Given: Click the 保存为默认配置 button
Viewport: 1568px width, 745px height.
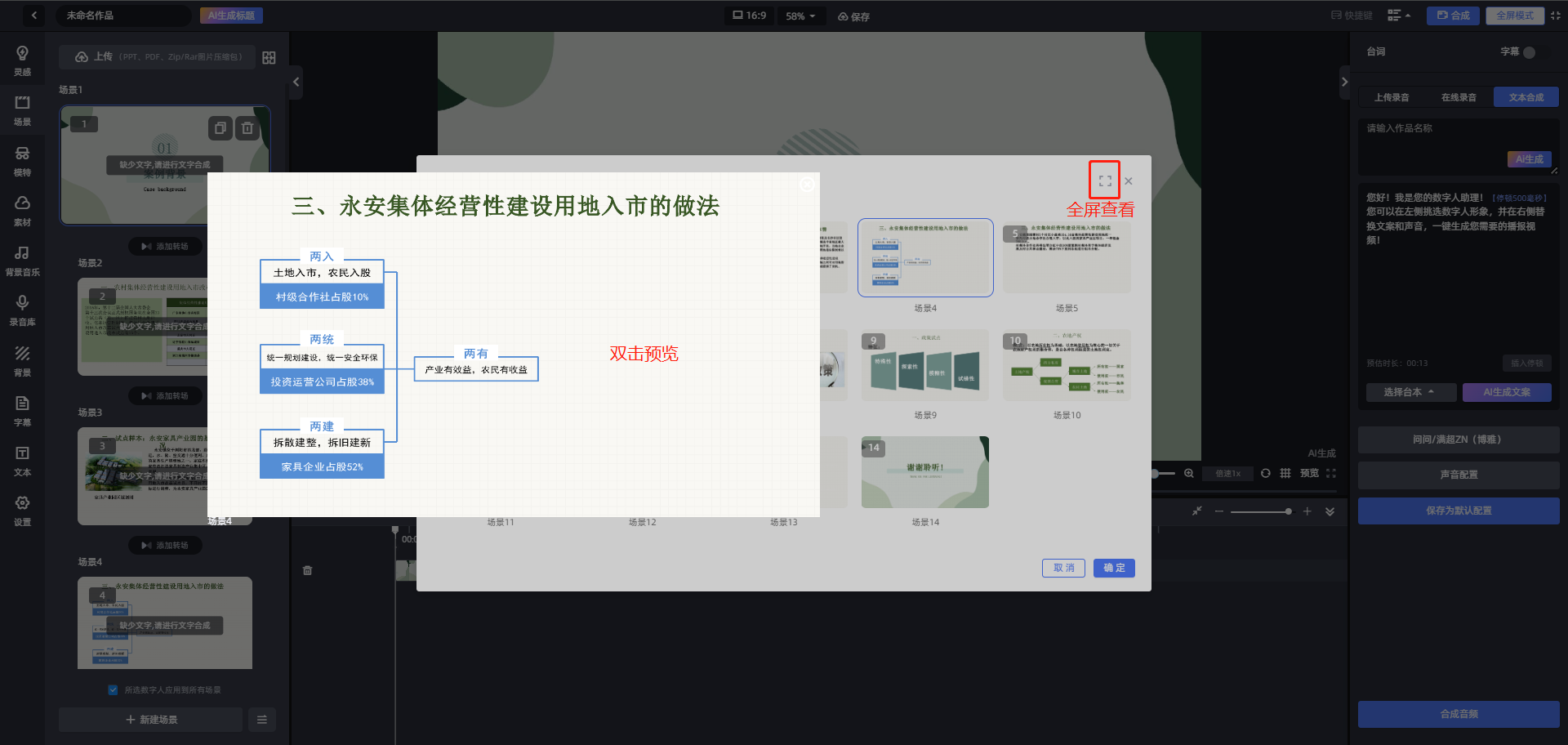Looking at the screenshot, I should coord(1459,511).
